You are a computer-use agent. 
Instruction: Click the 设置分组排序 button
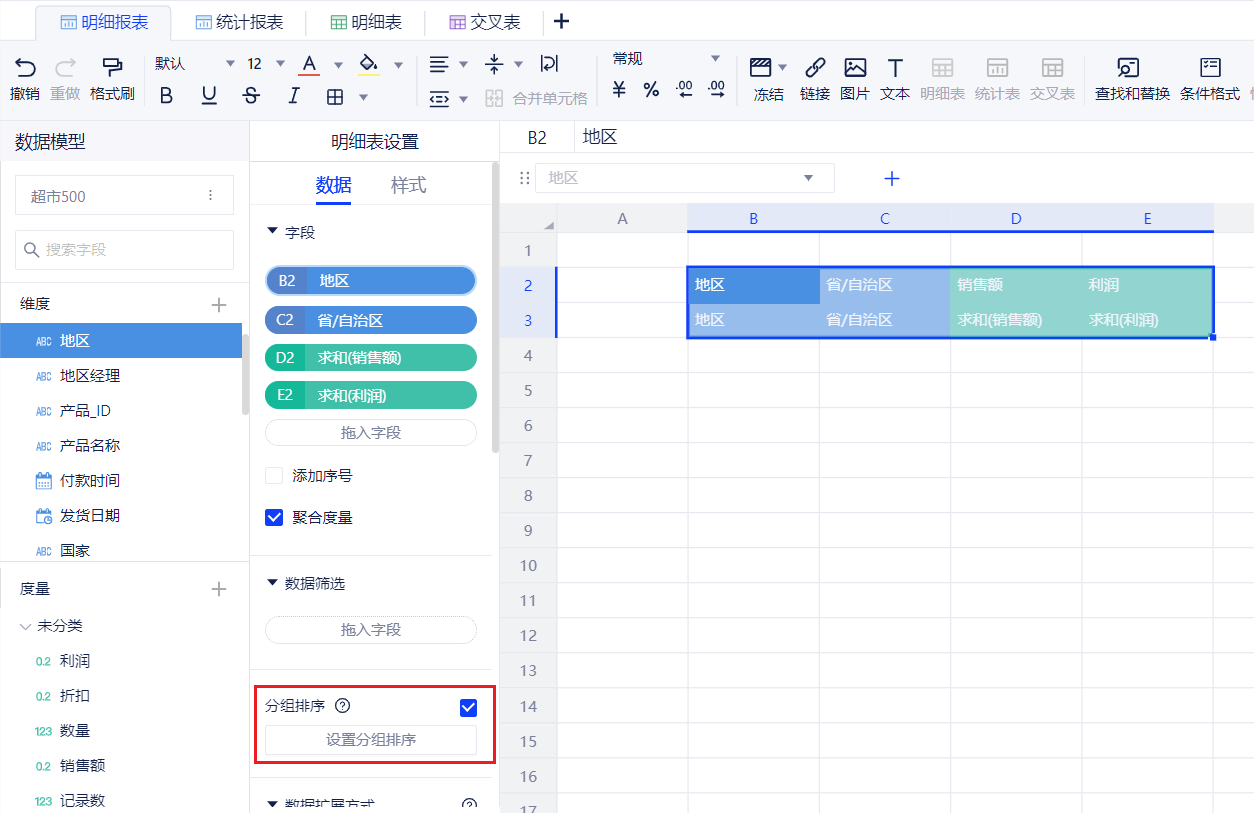point(370,740)
